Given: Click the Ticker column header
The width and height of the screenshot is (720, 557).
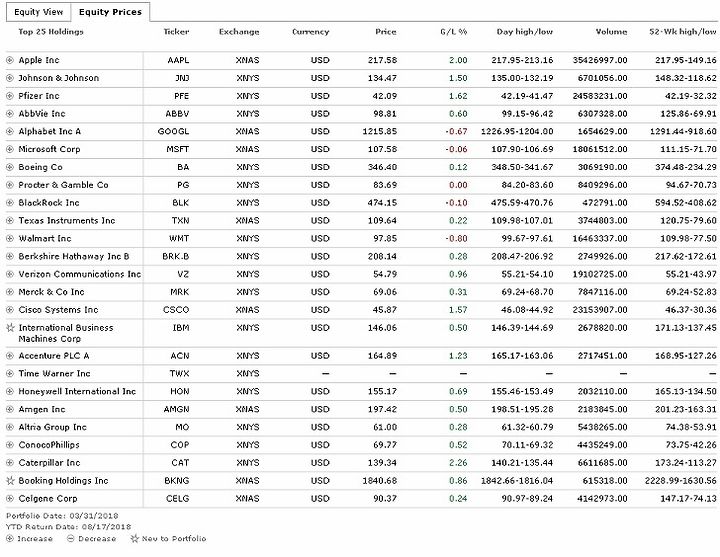Looking at the screenshot, I should tap(176, 32).
